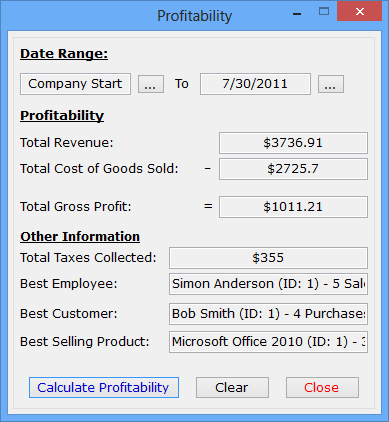The image size is (389, 422).
Task: Click the Best Employee Simon Anderson field
Action: [268, 284]
